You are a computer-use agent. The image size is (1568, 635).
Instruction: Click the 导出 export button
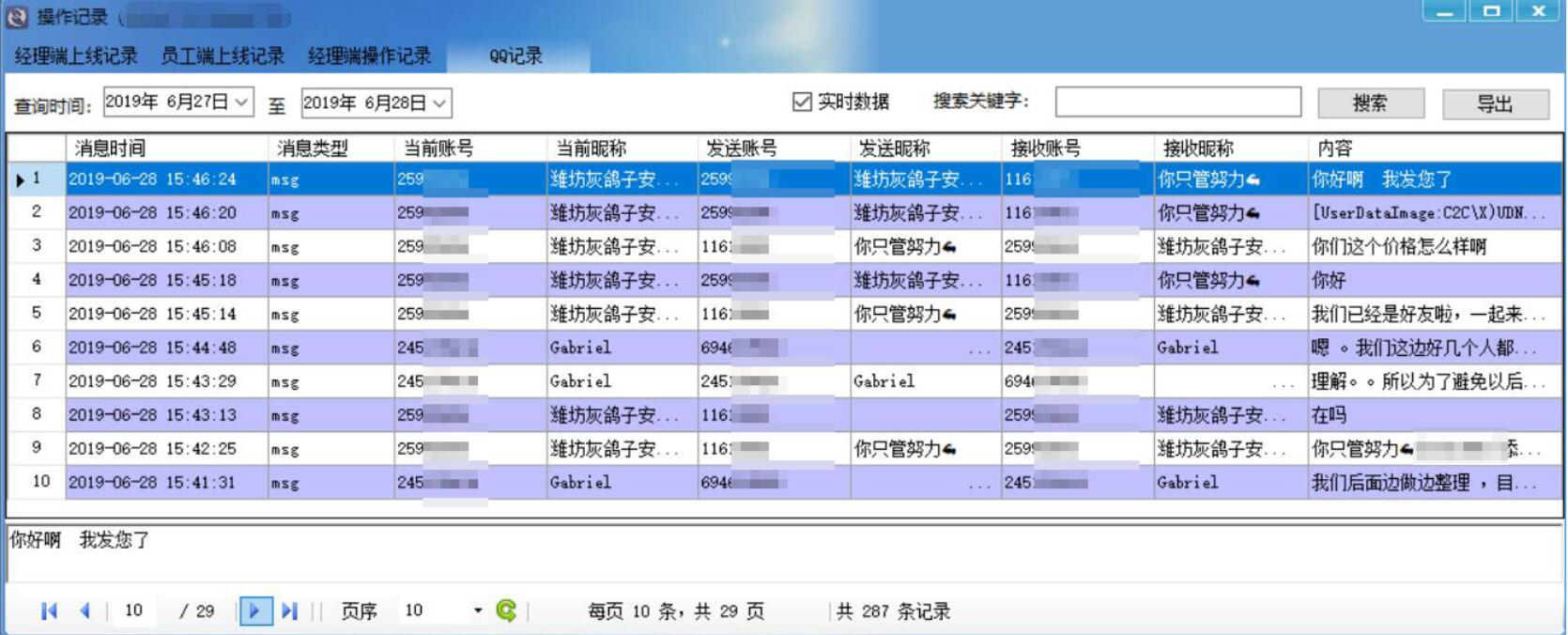1495,103
